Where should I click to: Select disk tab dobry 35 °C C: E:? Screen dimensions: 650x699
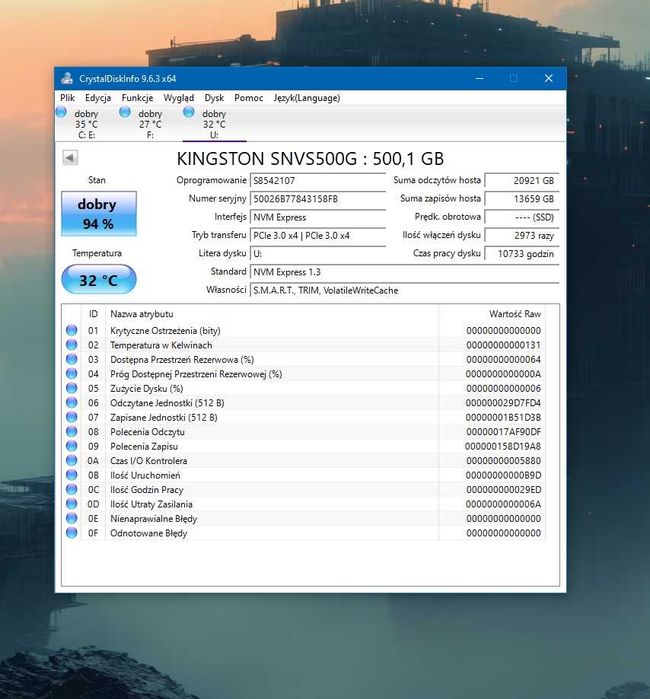[x=86, y=124]
